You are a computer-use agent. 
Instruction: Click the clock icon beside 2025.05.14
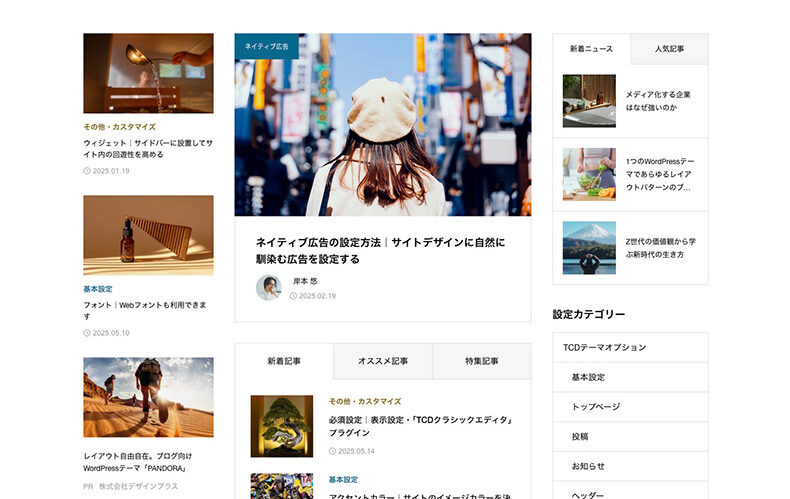[333, 451]
